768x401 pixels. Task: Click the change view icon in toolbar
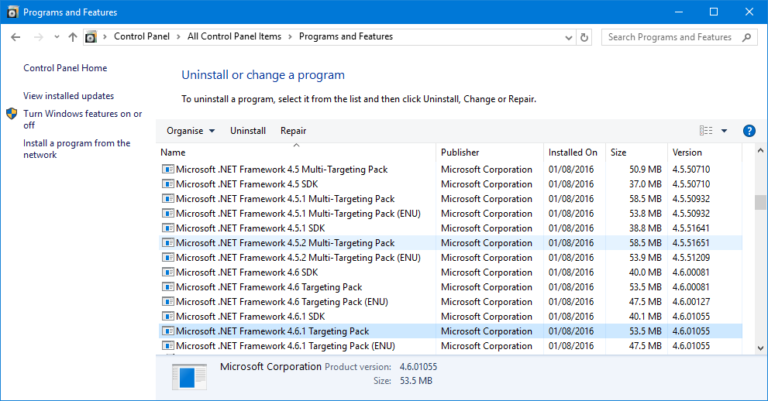tap(706, 131)
